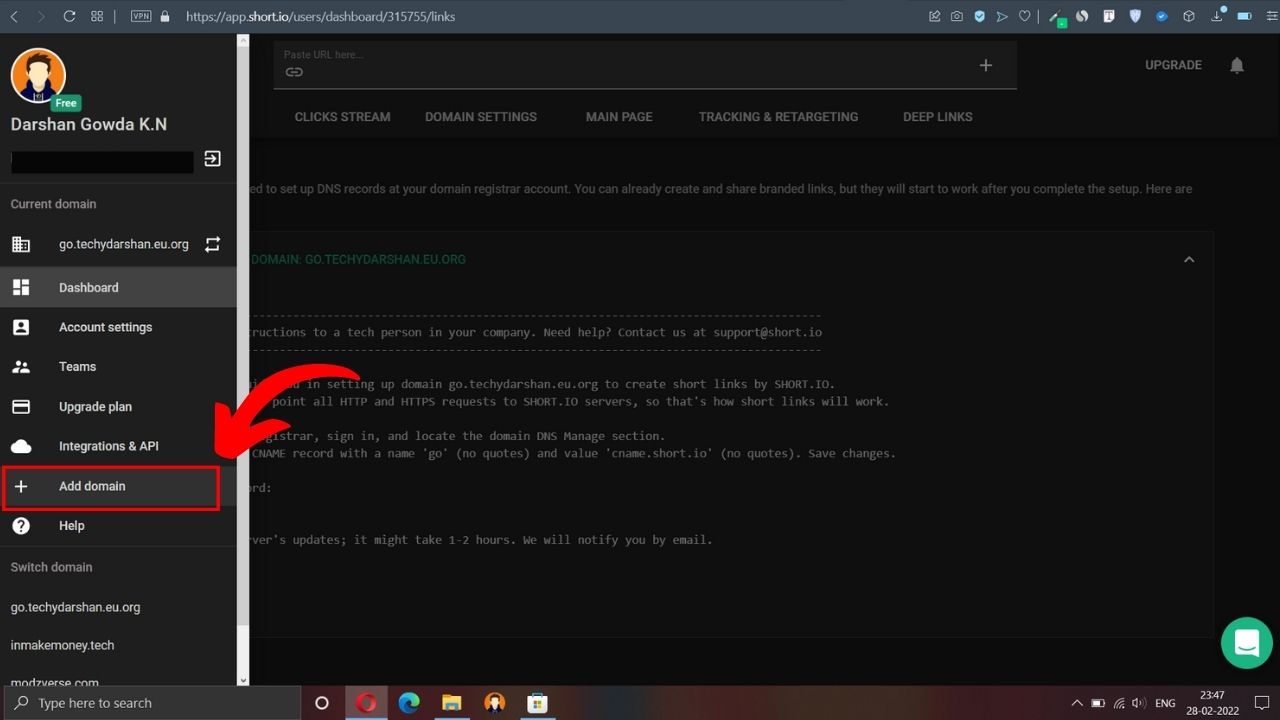The width and height of the screenshot is (1280, 720).
Task: Click the user avatar picture
Action: pyautogui.click(x=38, y=75)
